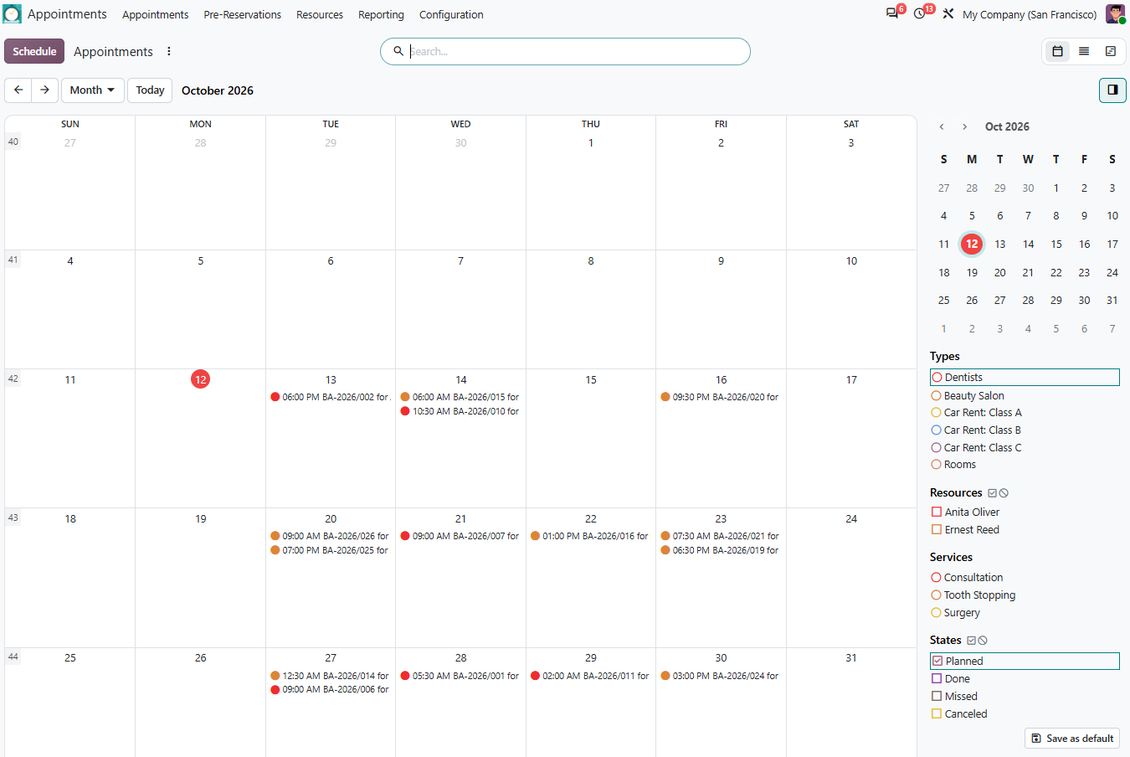Open the user avatar menu
Screen dimensions: 1130x757
(x=1115, y=14)
